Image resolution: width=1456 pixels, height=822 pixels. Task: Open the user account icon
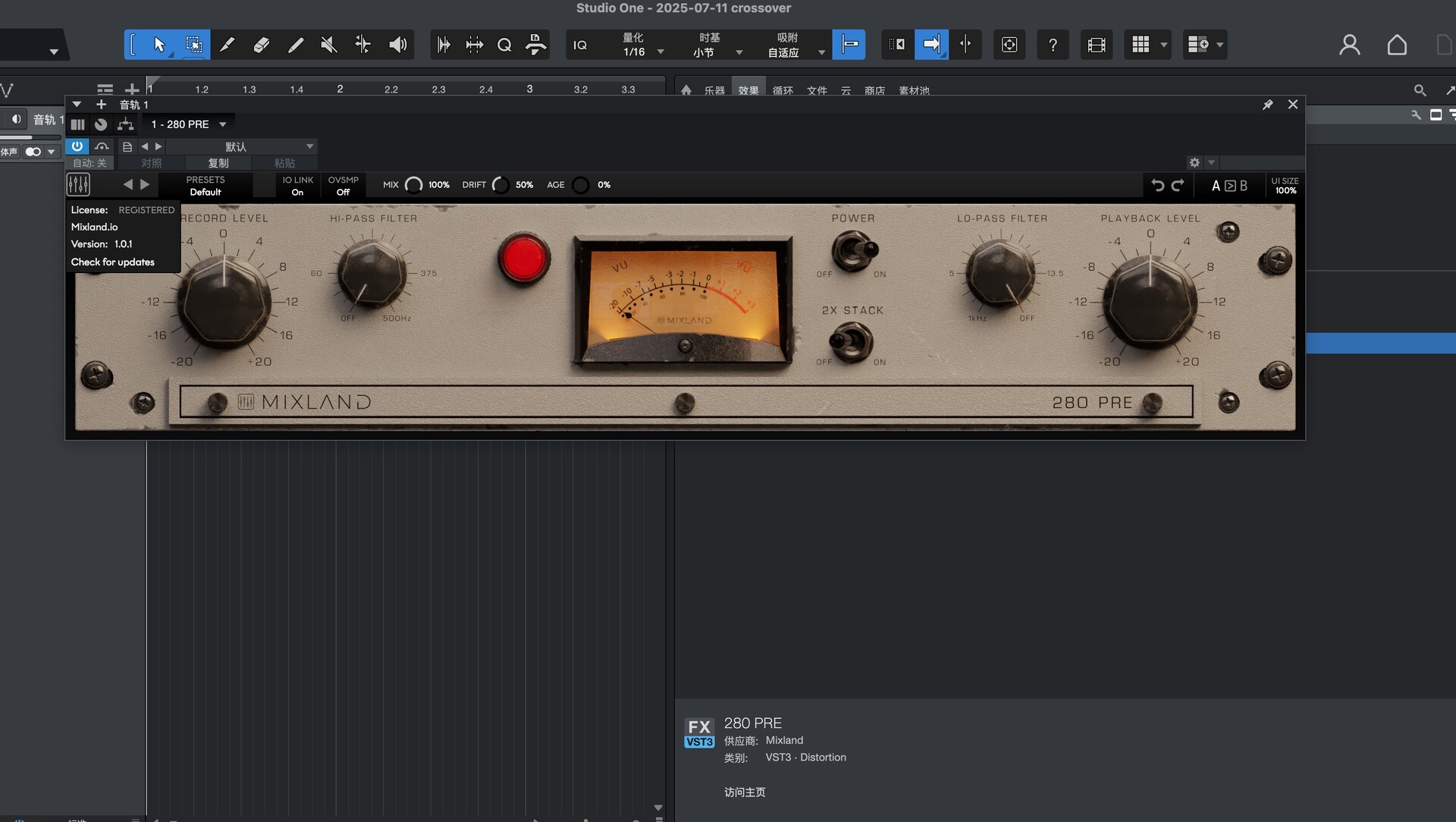(1349, 45)
